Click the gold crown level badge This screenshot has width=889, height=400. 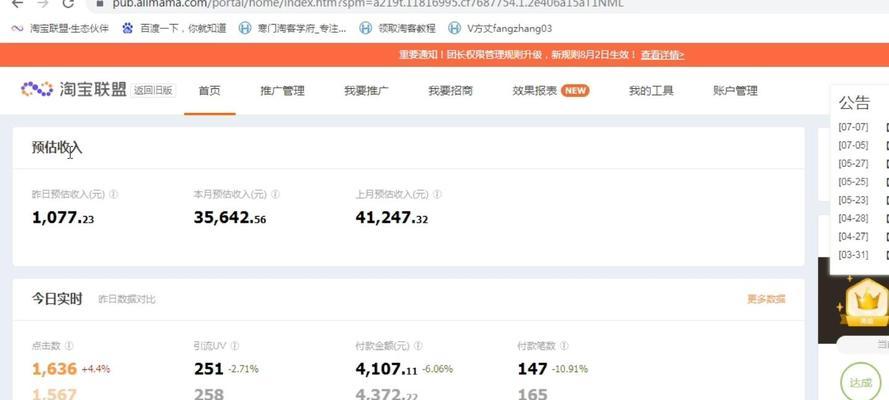coord(866,303)
